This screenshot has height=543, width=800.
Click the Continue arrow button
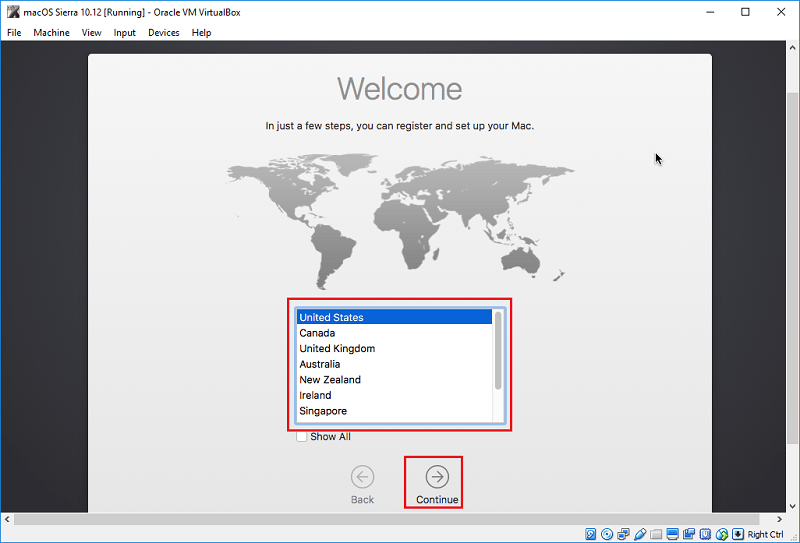coord(437,477)
